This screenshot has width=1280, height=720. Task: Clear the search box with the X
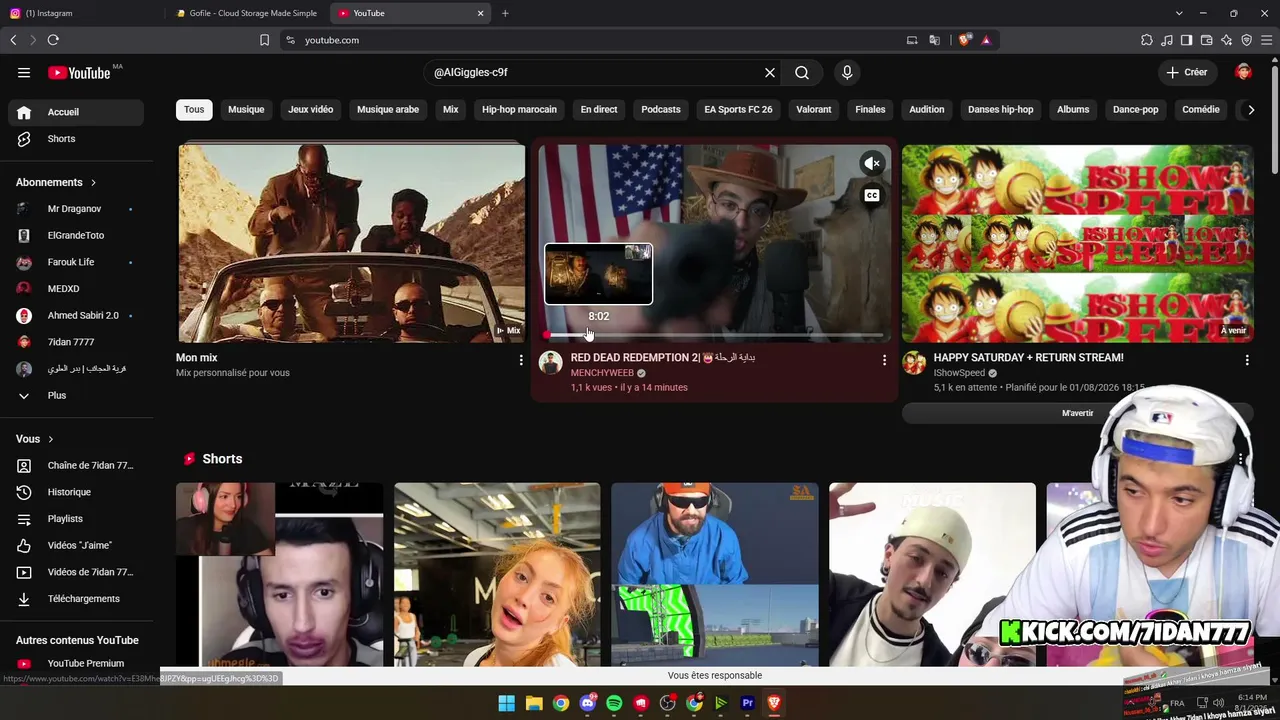tap(770, 72)
